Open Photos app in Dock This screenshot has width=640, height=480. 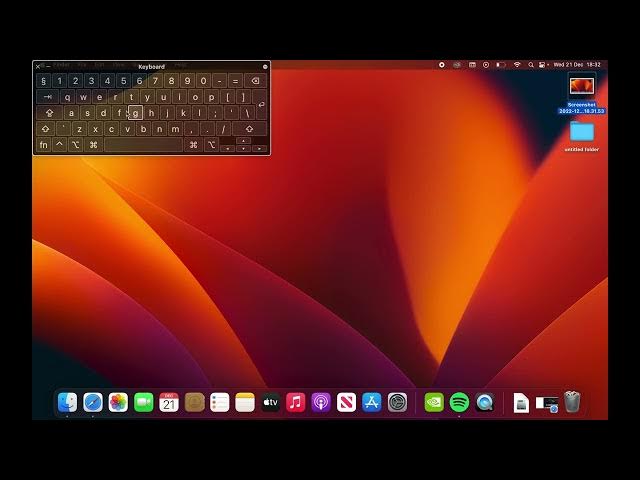point(118,402)
